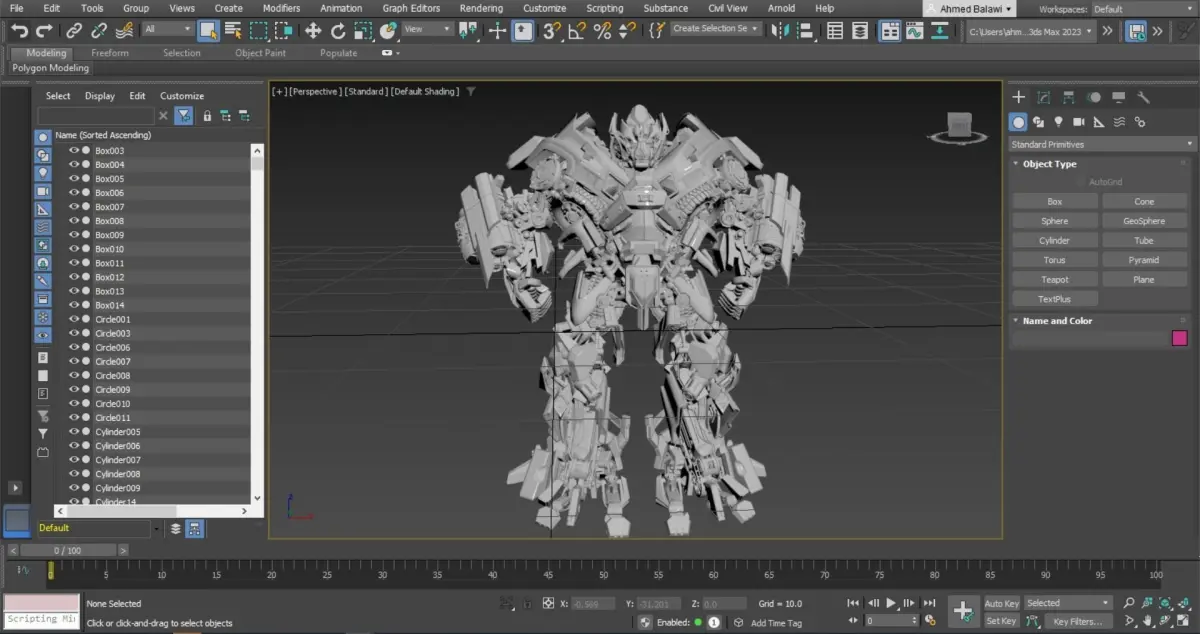The image size is (1200, 634).
Task: Create a Sphere via Object Type button
Action: point(1054,221)
